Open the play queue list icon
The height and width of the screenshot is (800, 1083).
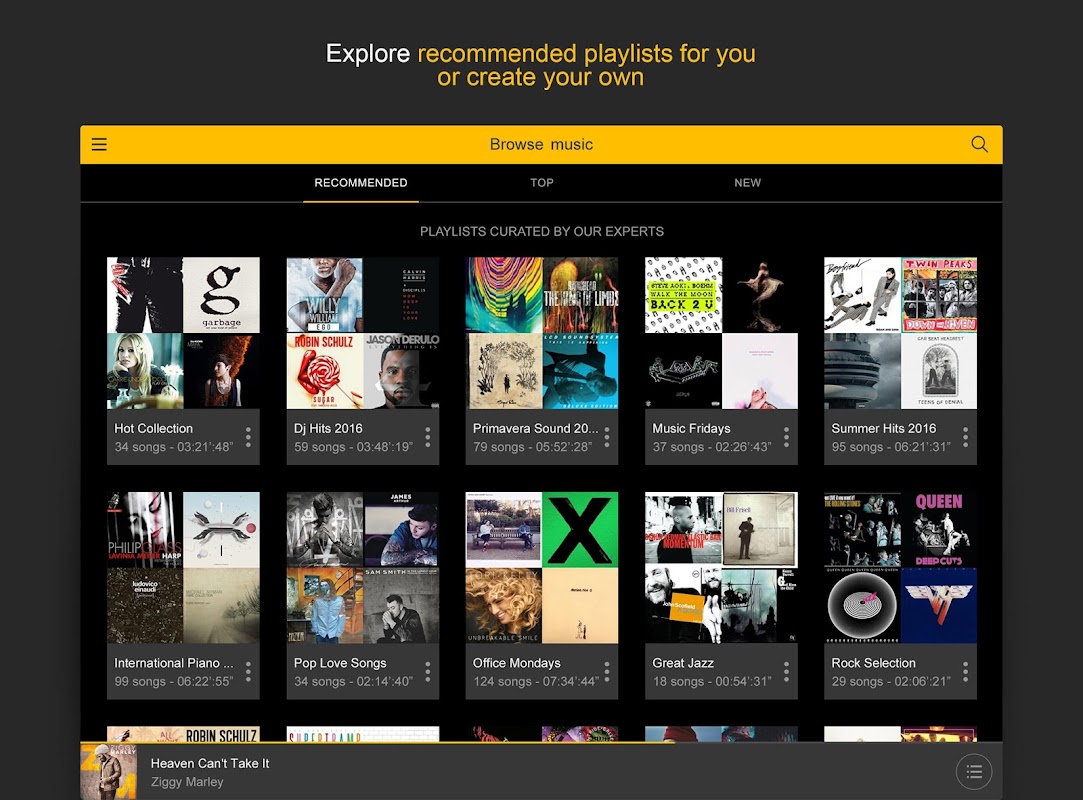[x=974, y=772]
